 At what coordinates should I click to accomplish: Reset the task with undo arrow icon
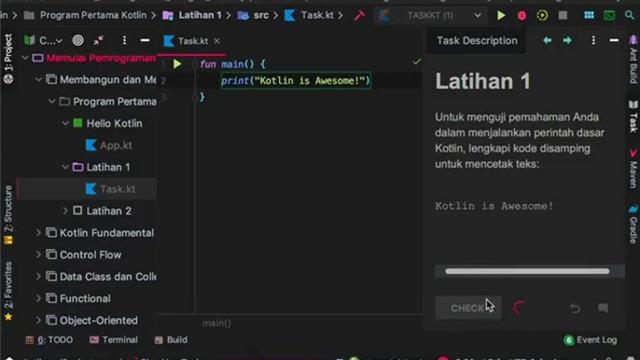(575, 308)
